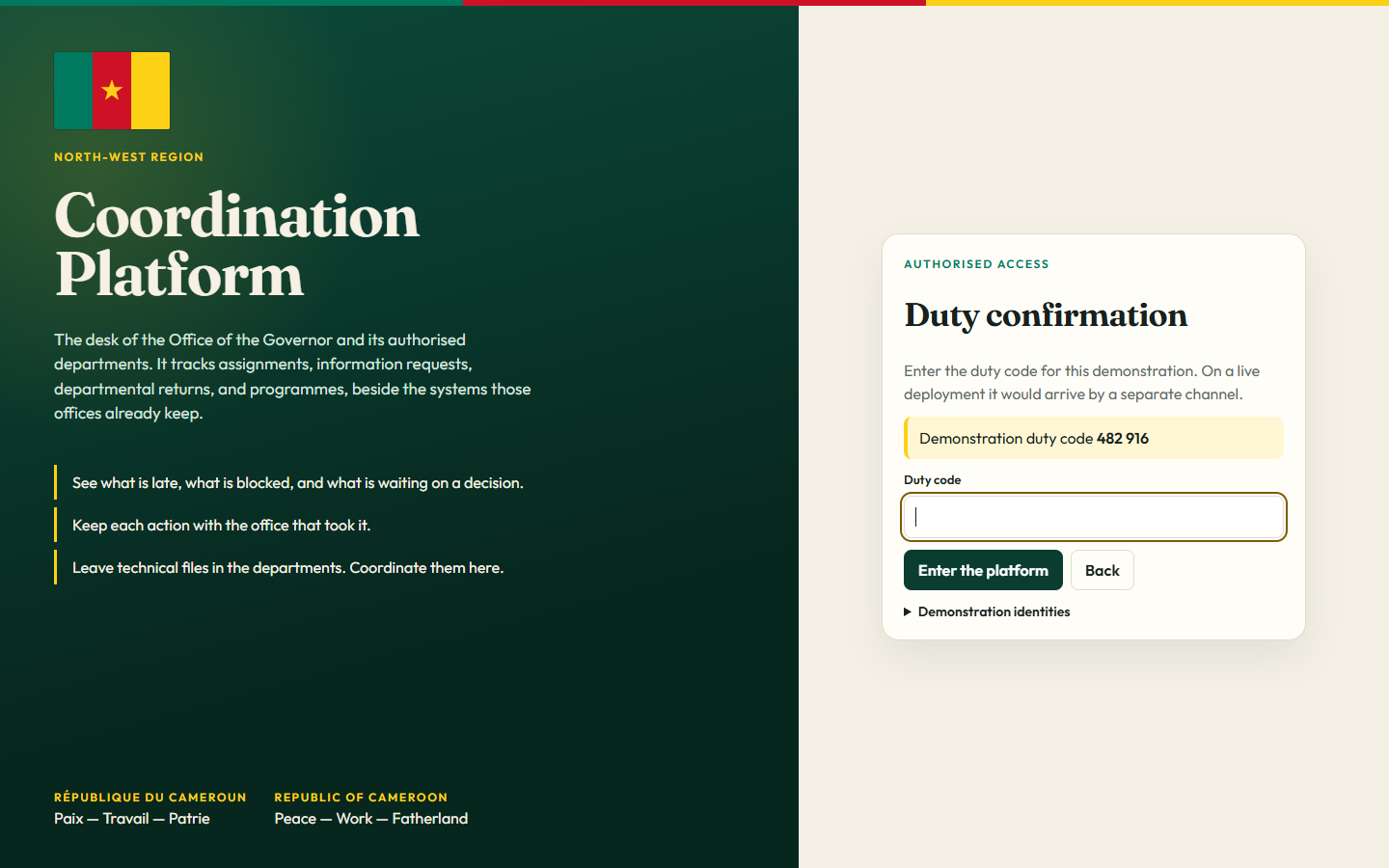Click the AUTHORISED ACCESS label
This screenshot has height=868, width=1389.
[976, 264]
